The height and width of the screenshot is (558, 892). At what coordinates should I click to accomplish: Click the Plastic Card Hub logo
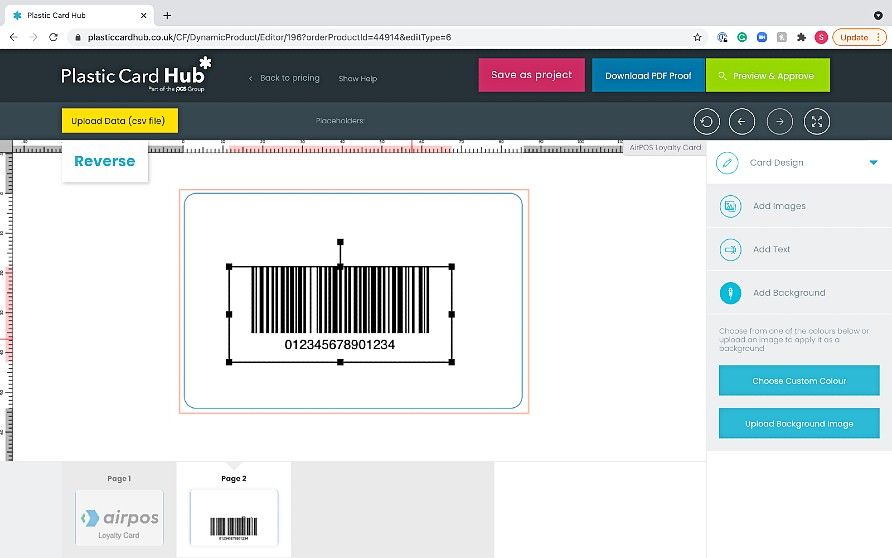tap(137, 75)
